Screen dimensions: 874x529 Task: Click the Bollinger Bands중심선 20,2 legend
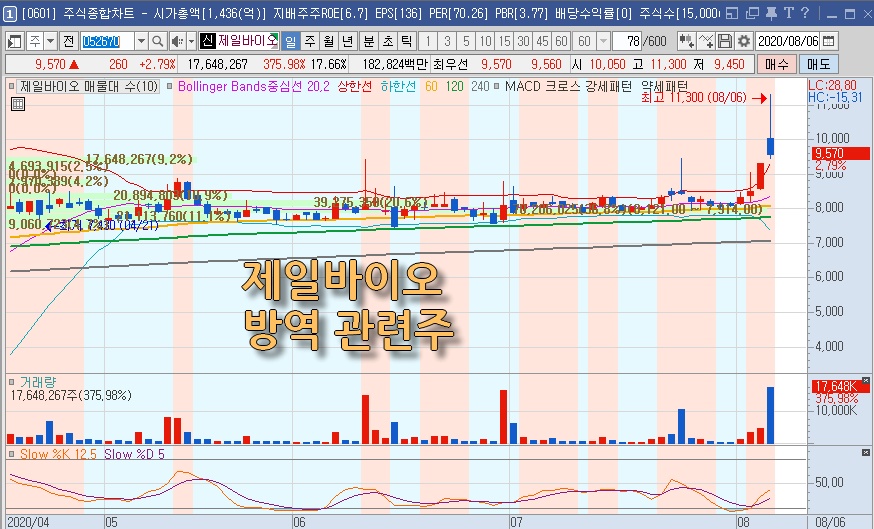click(254, 86)
